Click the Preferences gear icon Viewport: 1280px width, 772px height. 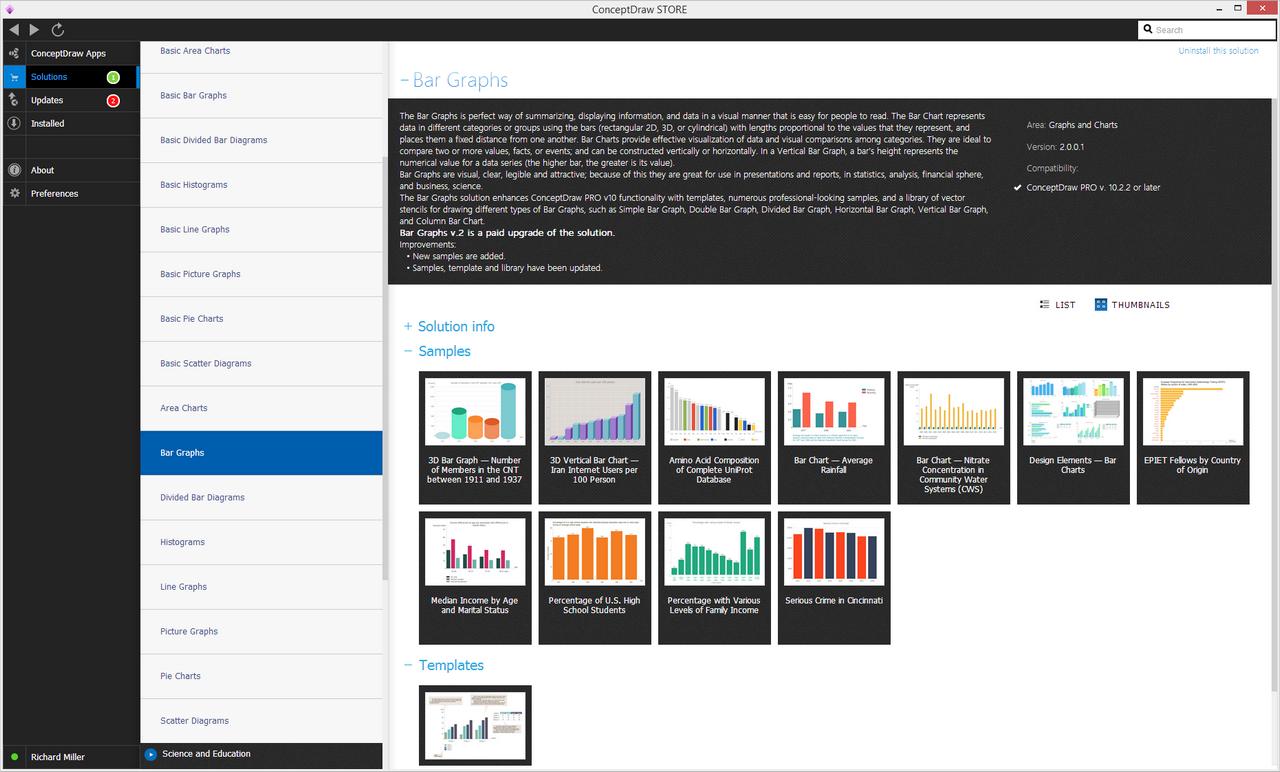click(14, 193)
